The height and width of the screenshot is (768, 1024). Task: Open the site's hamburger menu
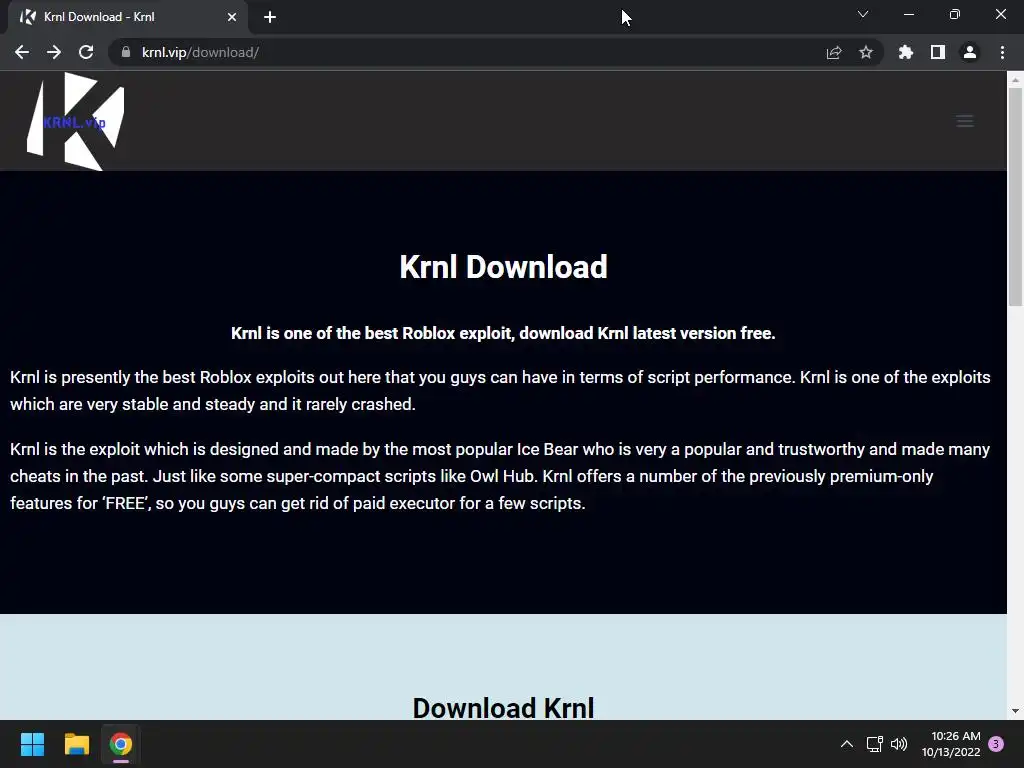pyautogui.click(x=965, y=121)
